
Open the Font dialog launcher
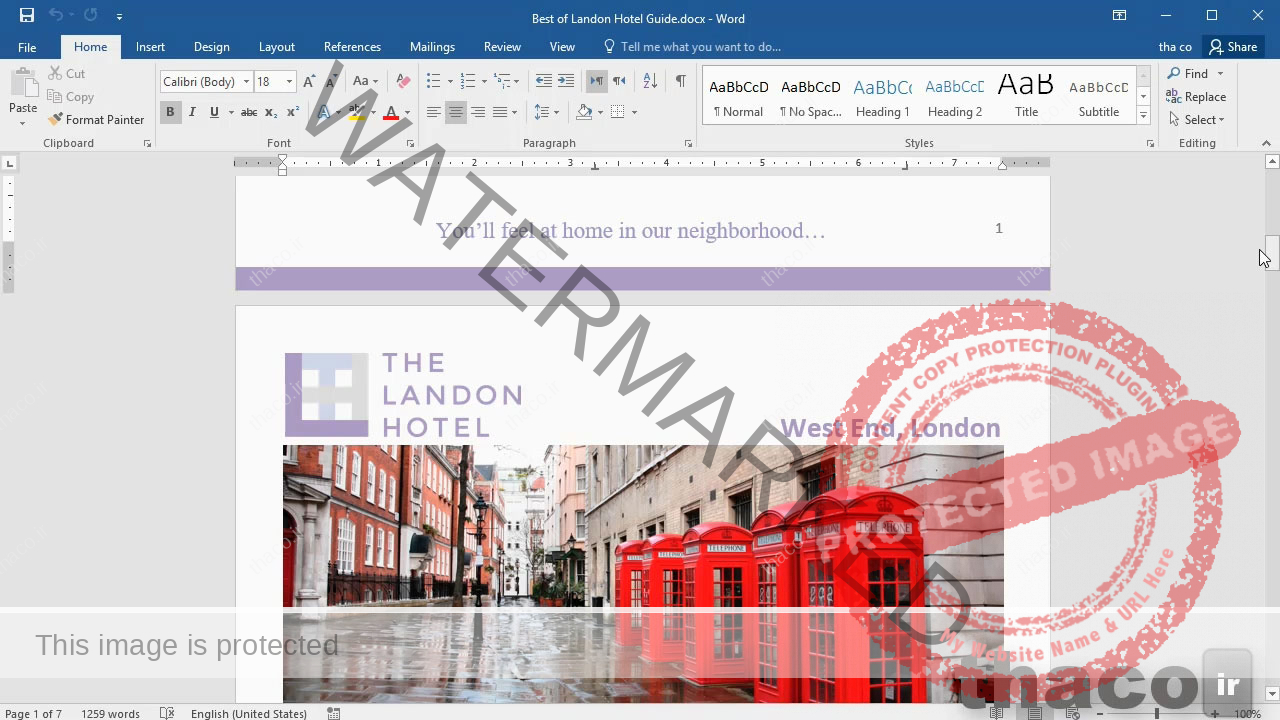pyautogui.click(x=410, y=144)
